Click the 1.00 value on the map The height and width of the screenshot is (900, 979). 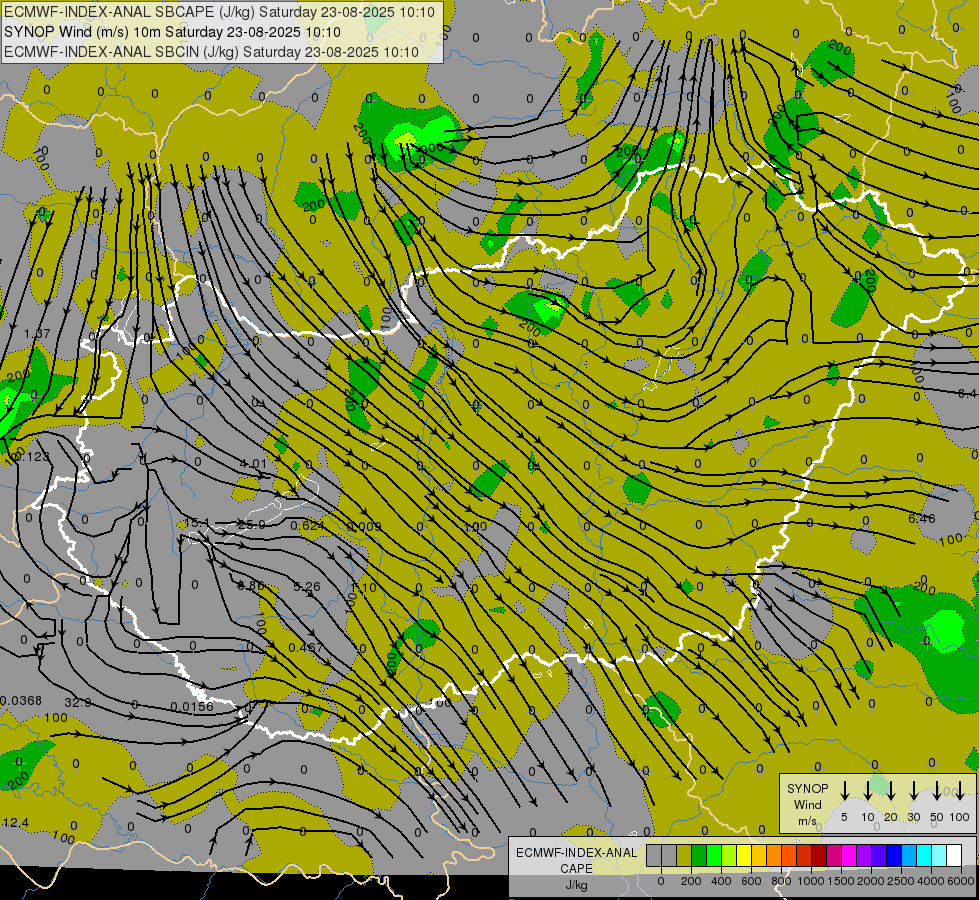point(475,527)
